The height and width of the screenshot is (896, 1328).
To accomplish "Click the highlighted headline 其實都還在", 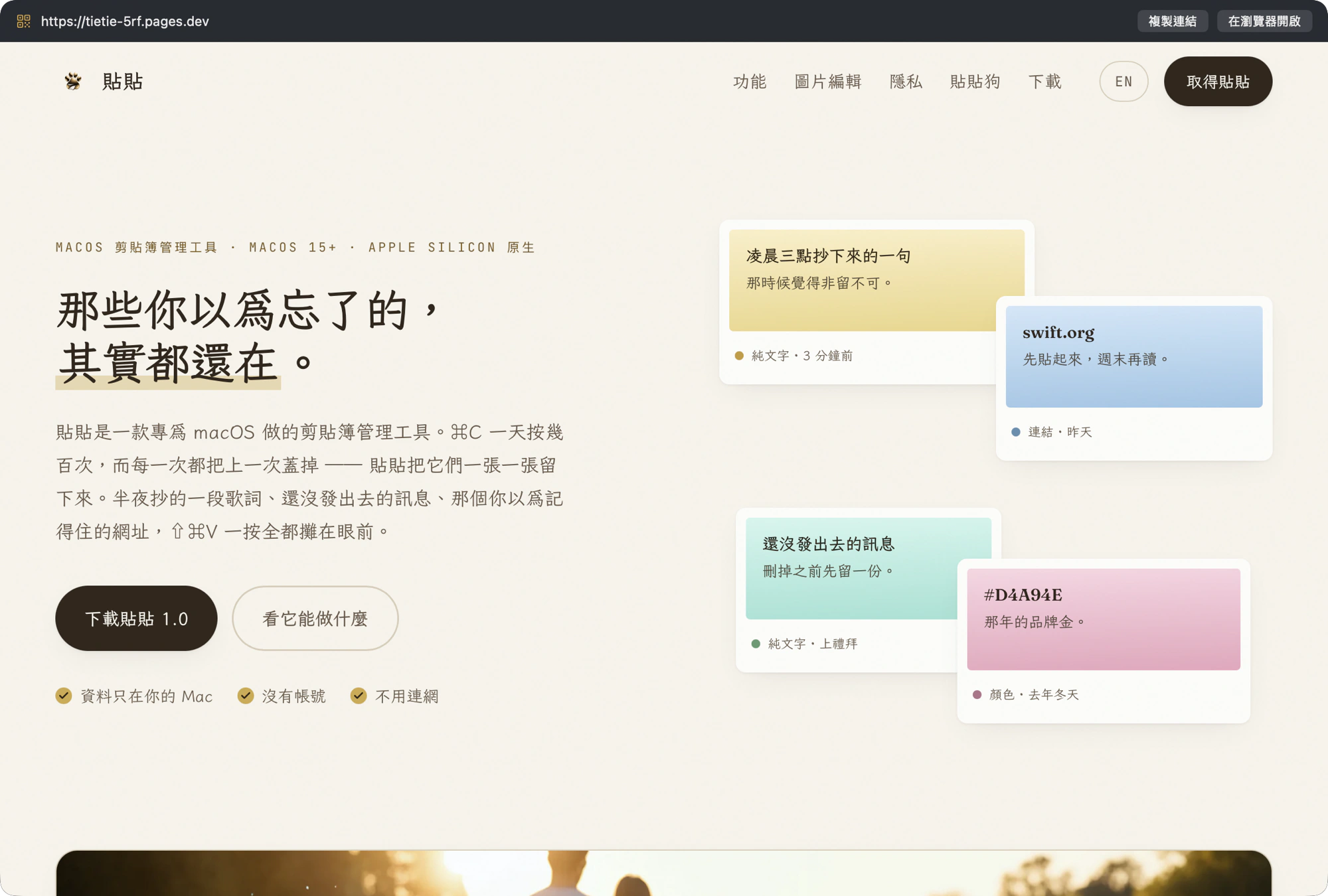I will click(x=167, y=363).
